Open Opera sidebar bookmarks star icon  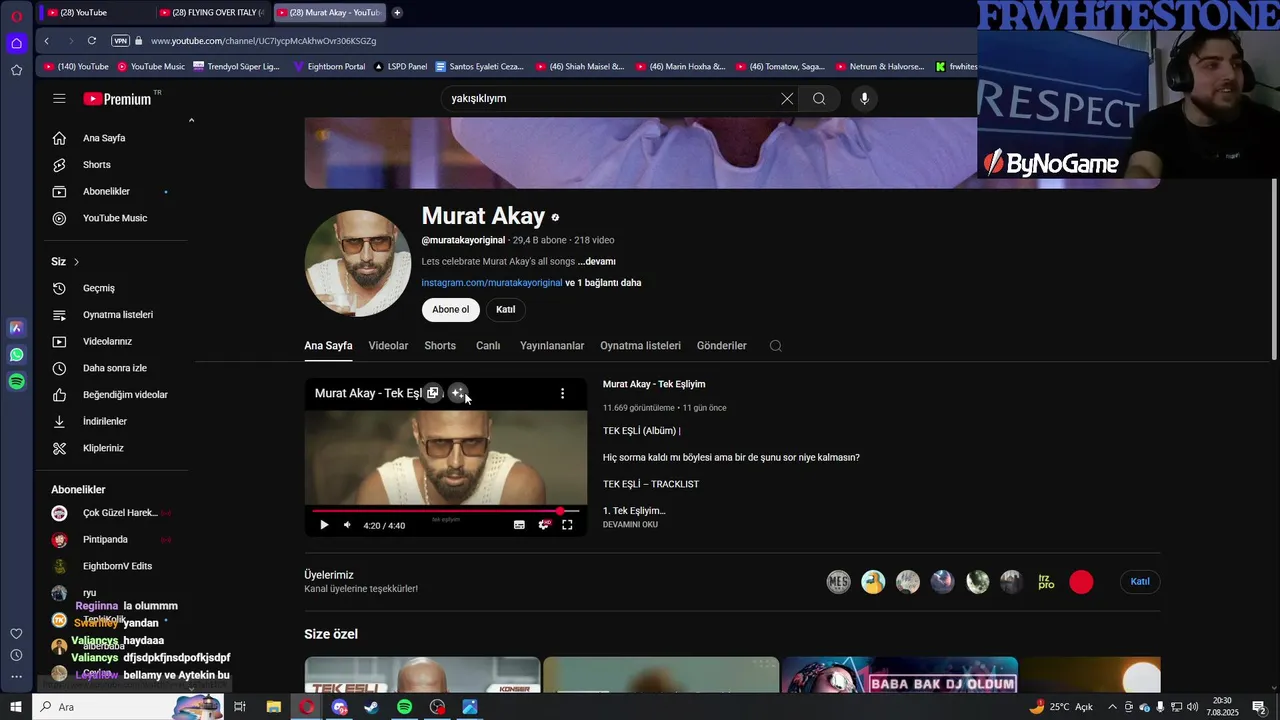click(16, 70)
